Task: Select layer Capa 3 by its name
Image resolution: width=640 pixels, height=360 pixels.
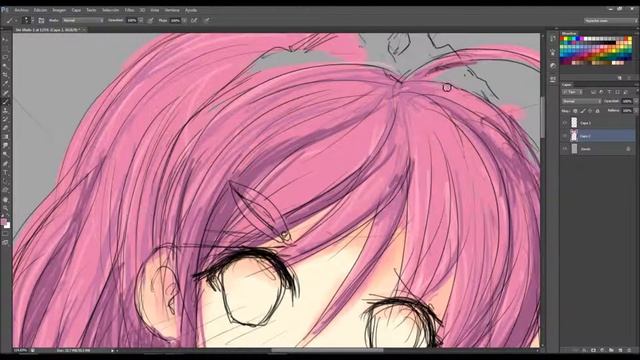Action: 585,123
